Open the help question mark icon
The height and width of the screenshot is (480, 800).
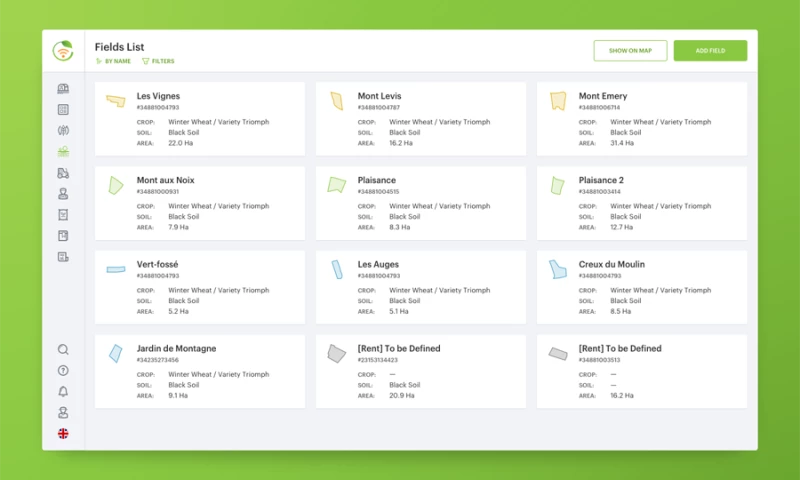point(63,371)
